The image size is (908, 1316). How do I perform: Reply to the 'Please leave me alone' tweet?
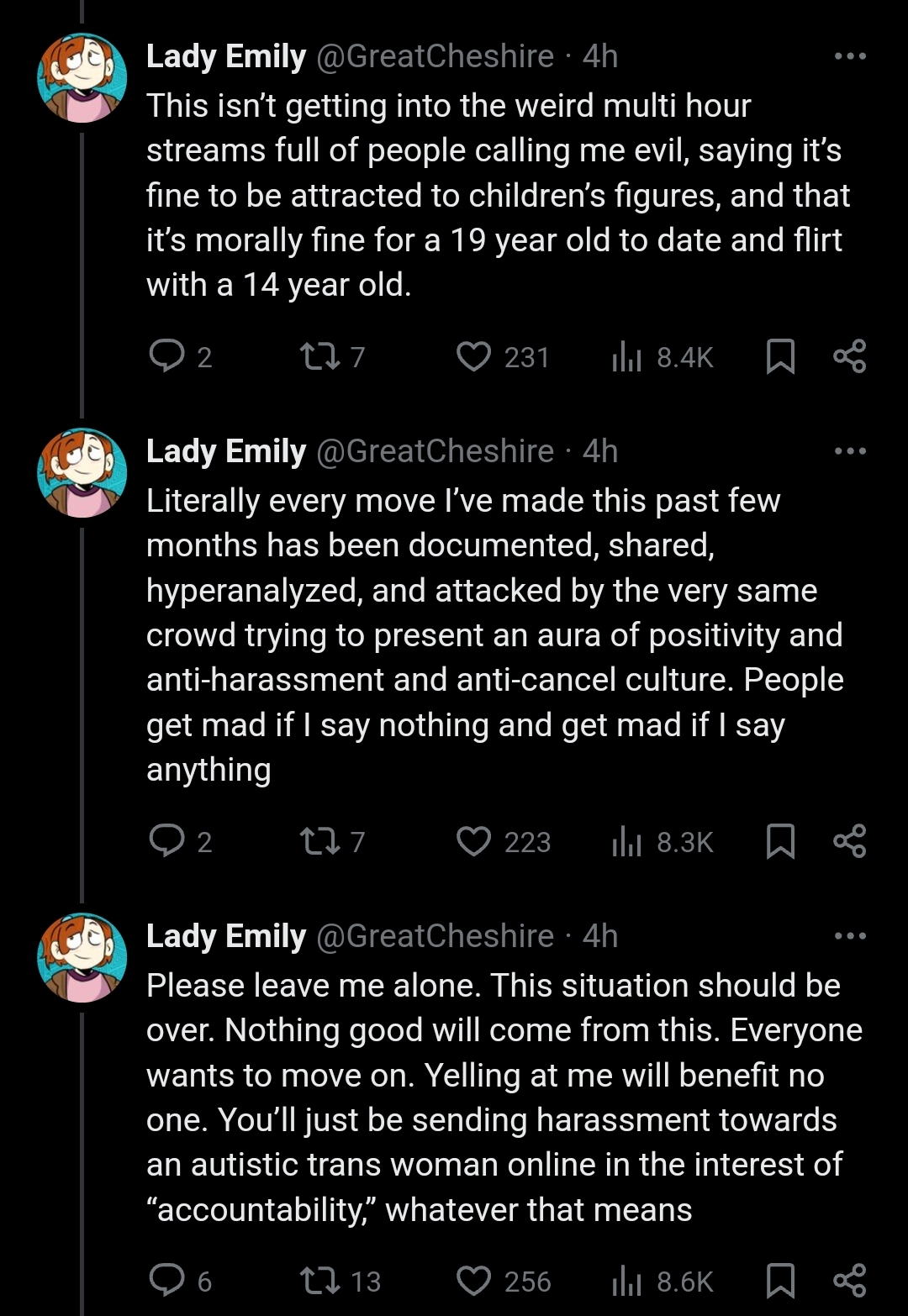point(167,1280)
